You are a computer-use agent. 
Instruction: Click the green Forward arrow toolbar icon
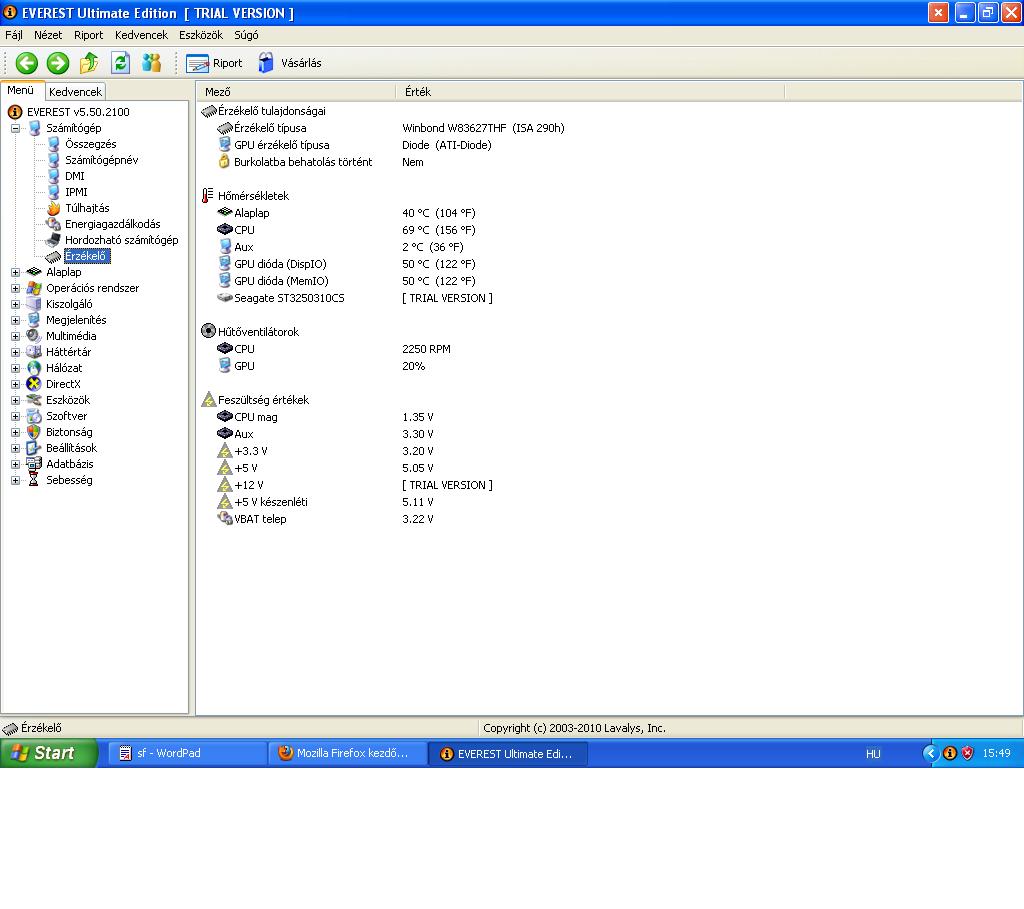(58, 63)
